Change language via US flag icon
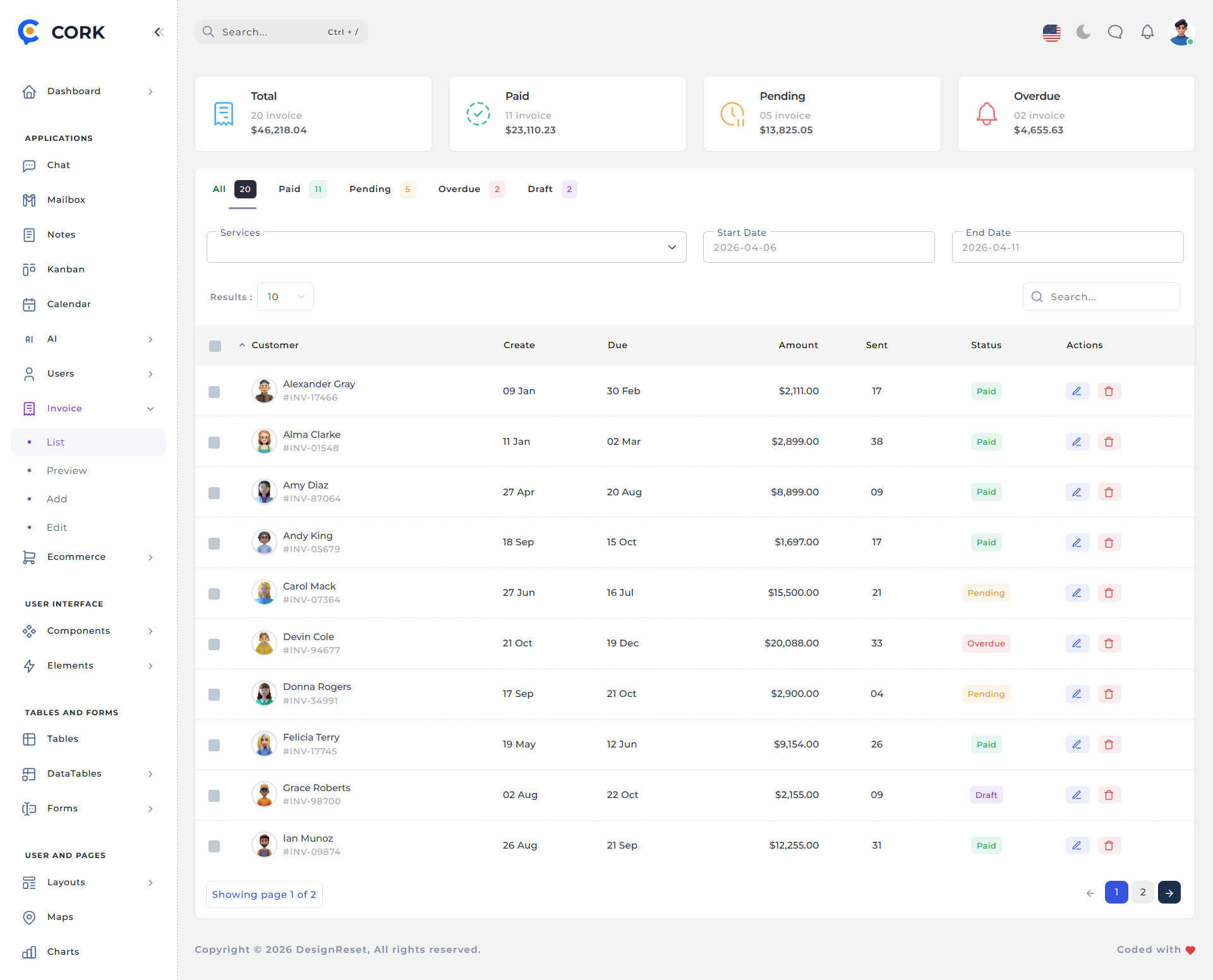1213x980 pixels. pyautogui.click(x=1051, y=32)
